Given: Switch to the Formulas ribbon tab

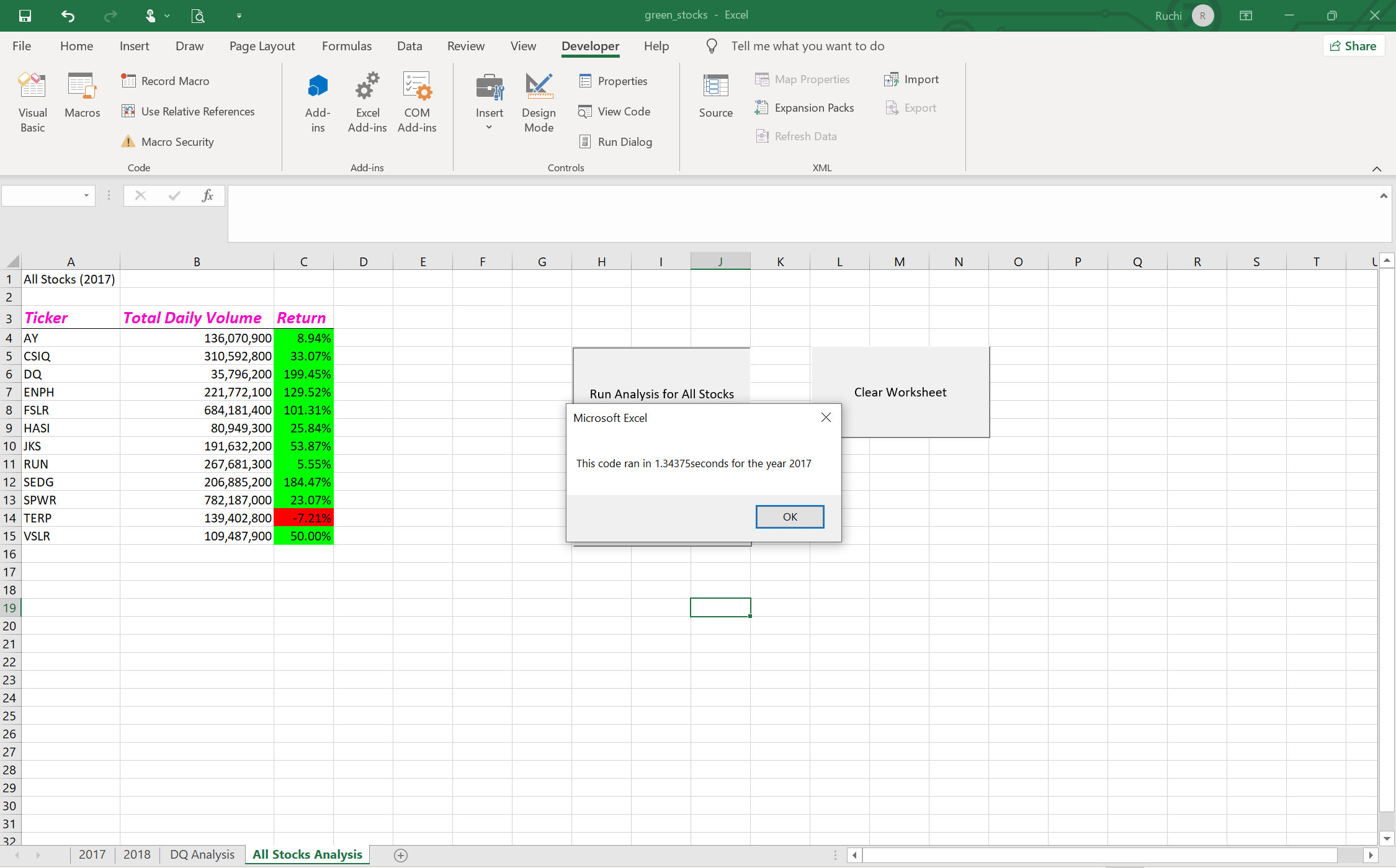Looking at the screenshot, I should tap(346, 46).
